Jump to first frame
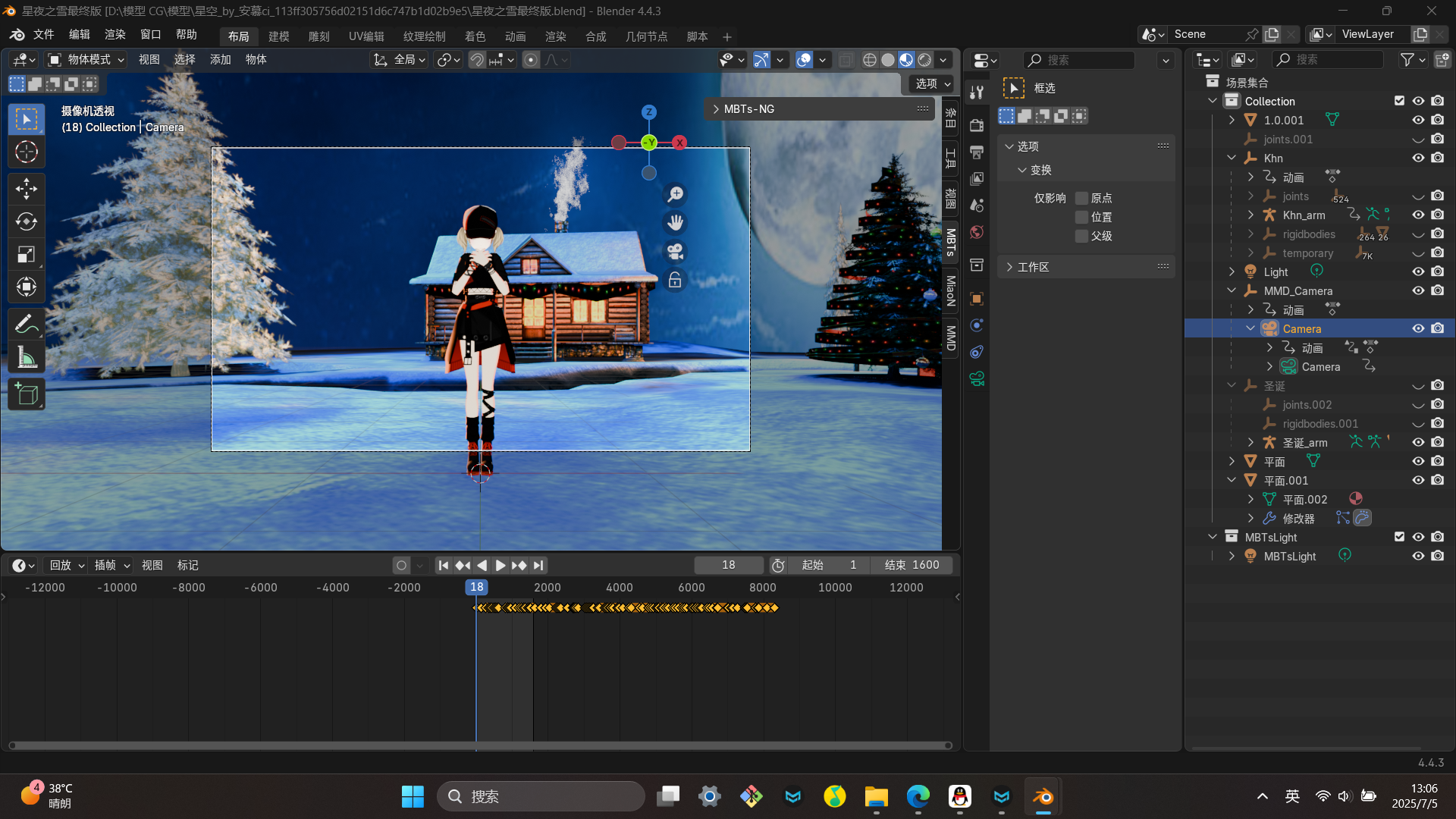 [x=444, y=565]
